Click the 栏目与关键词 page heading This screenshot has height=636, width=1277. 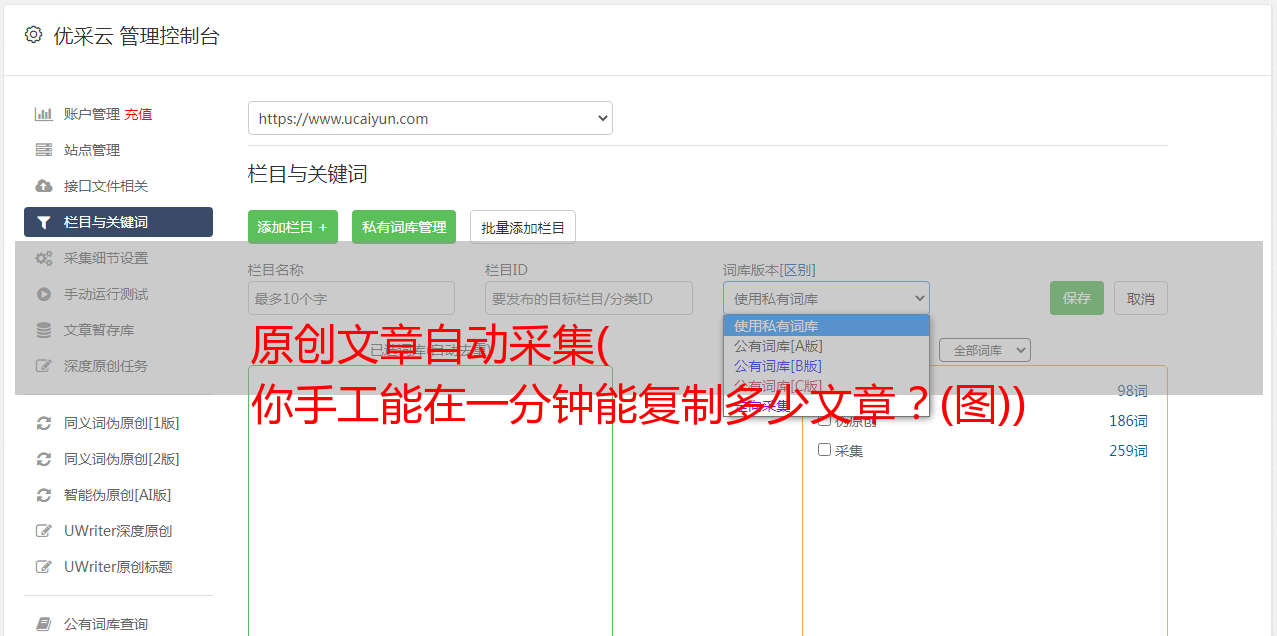point(308,174)
